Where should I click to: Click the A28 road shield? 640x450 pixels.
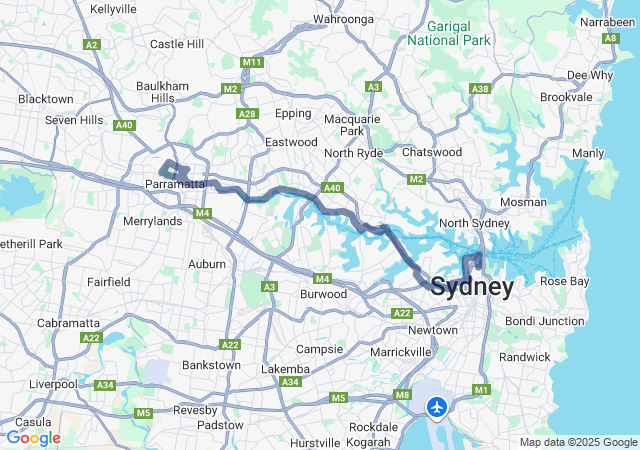(247, 114)
